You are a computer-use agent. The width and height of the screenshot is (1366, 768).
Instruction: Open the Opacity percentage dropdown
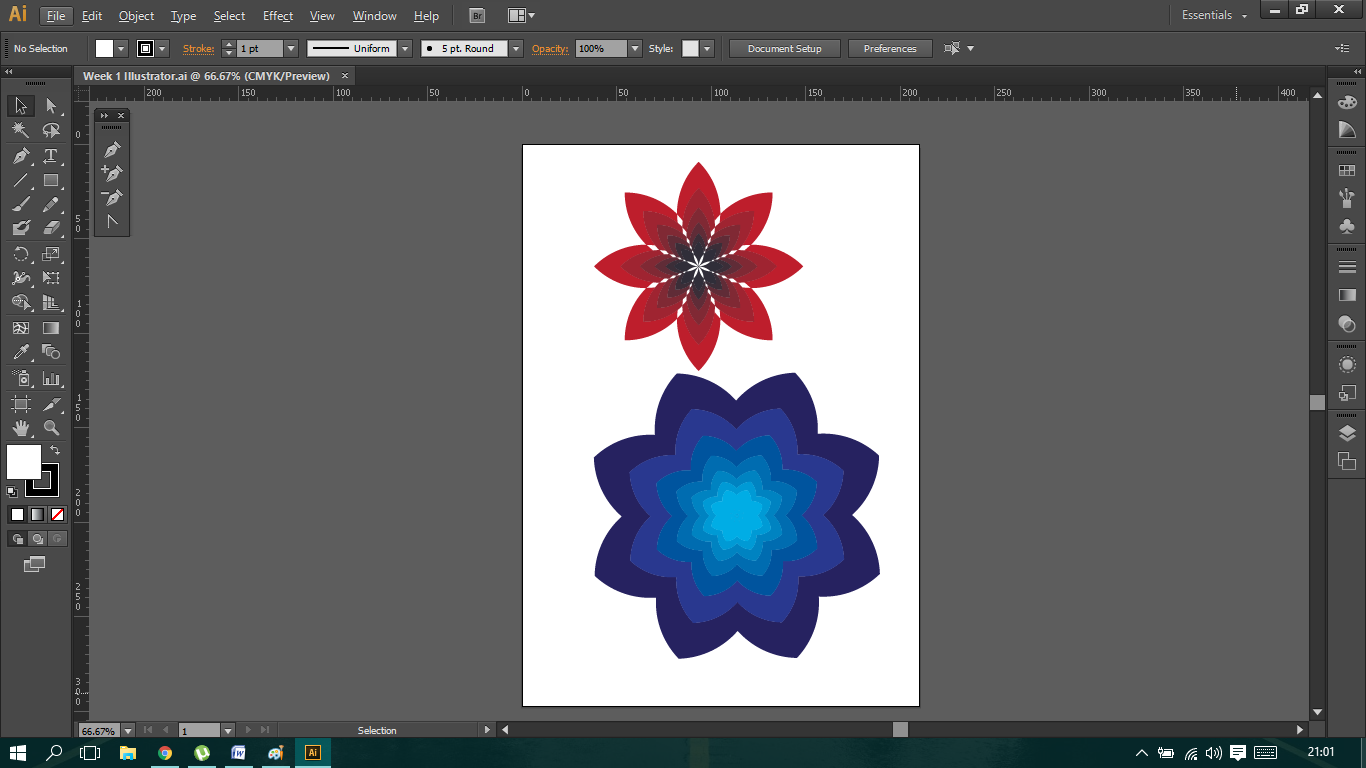tap(635, 48)
